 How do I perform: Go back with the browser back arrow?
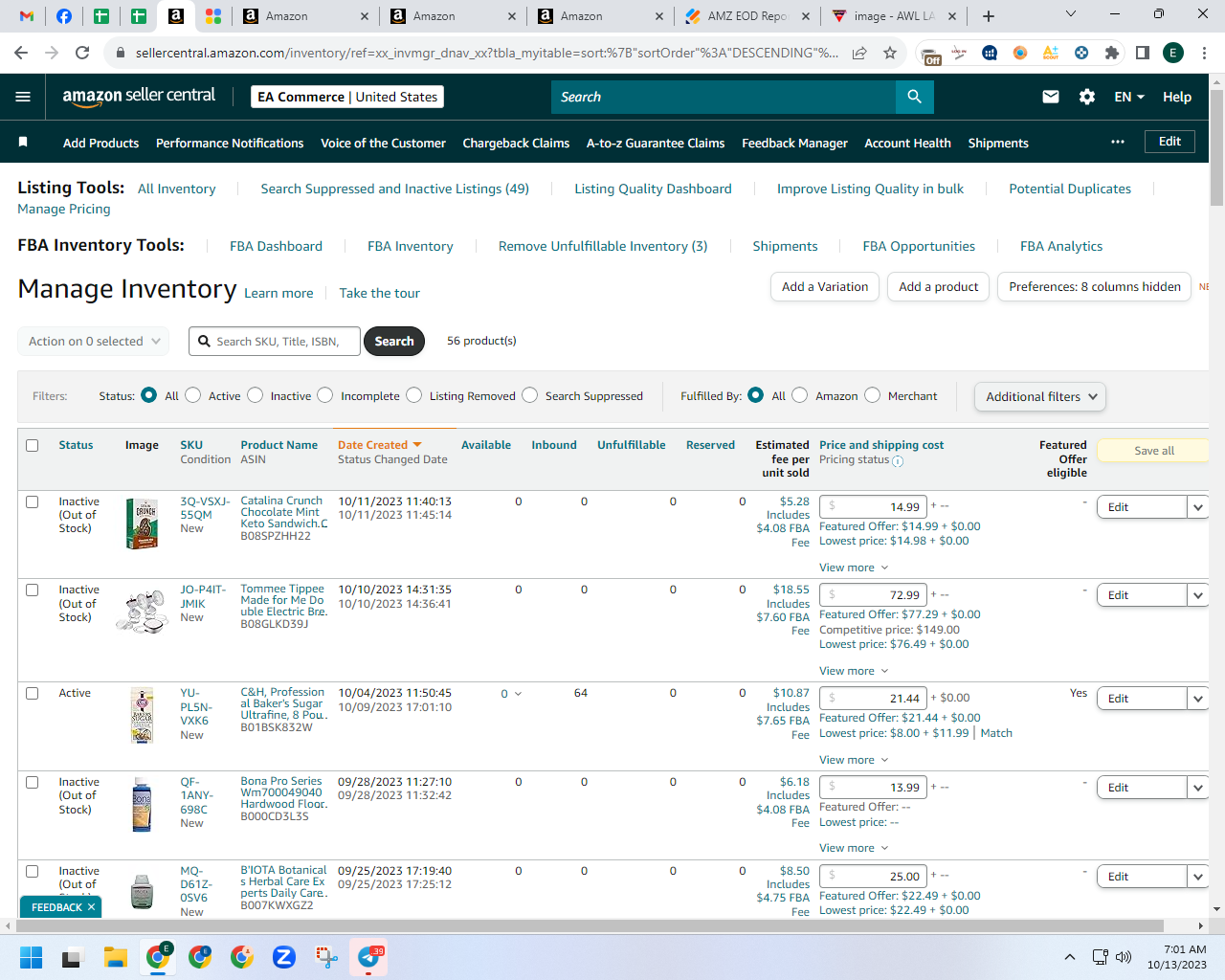(x=21, y=53)
